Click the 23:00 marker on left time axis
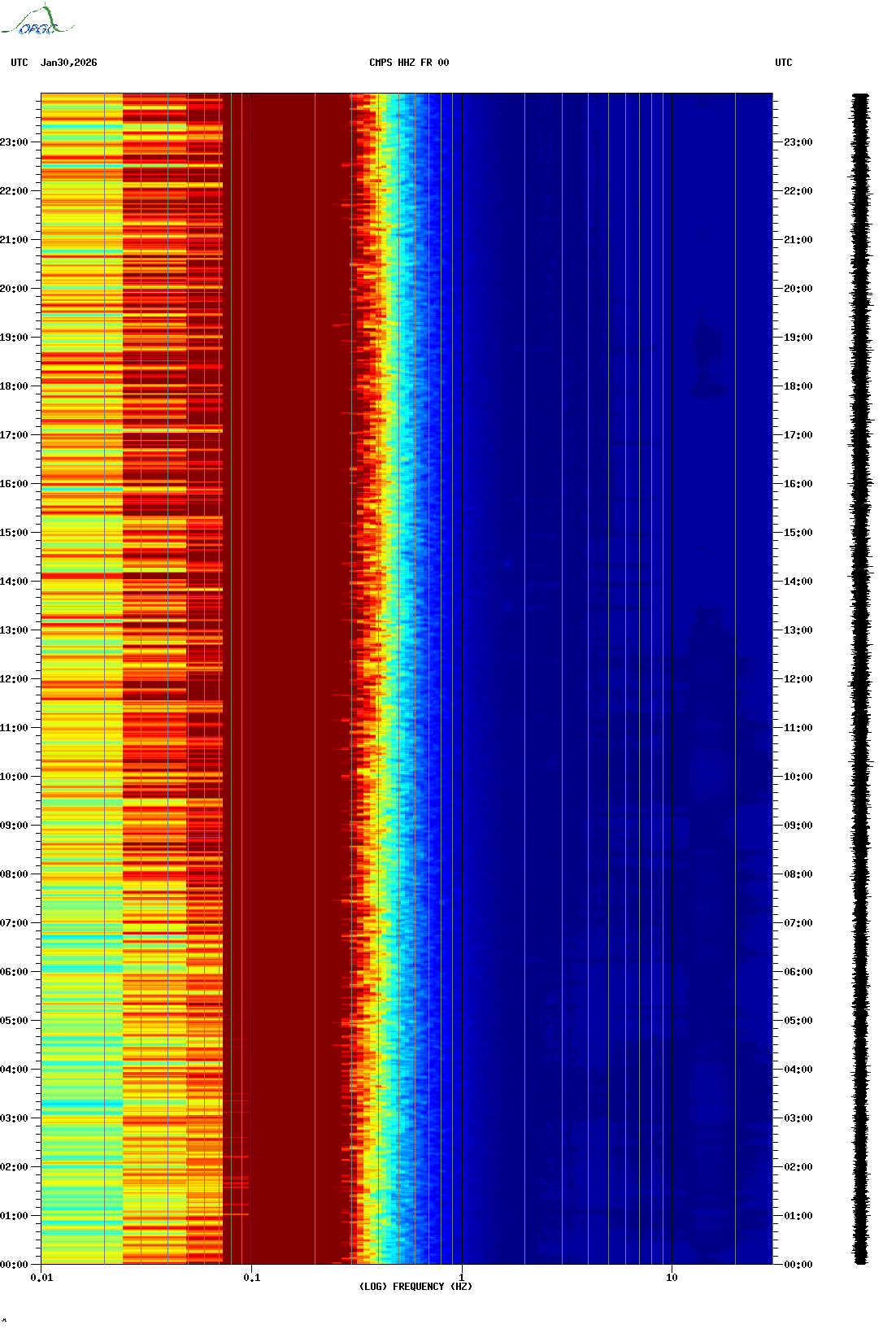 (x=14, y=142)
